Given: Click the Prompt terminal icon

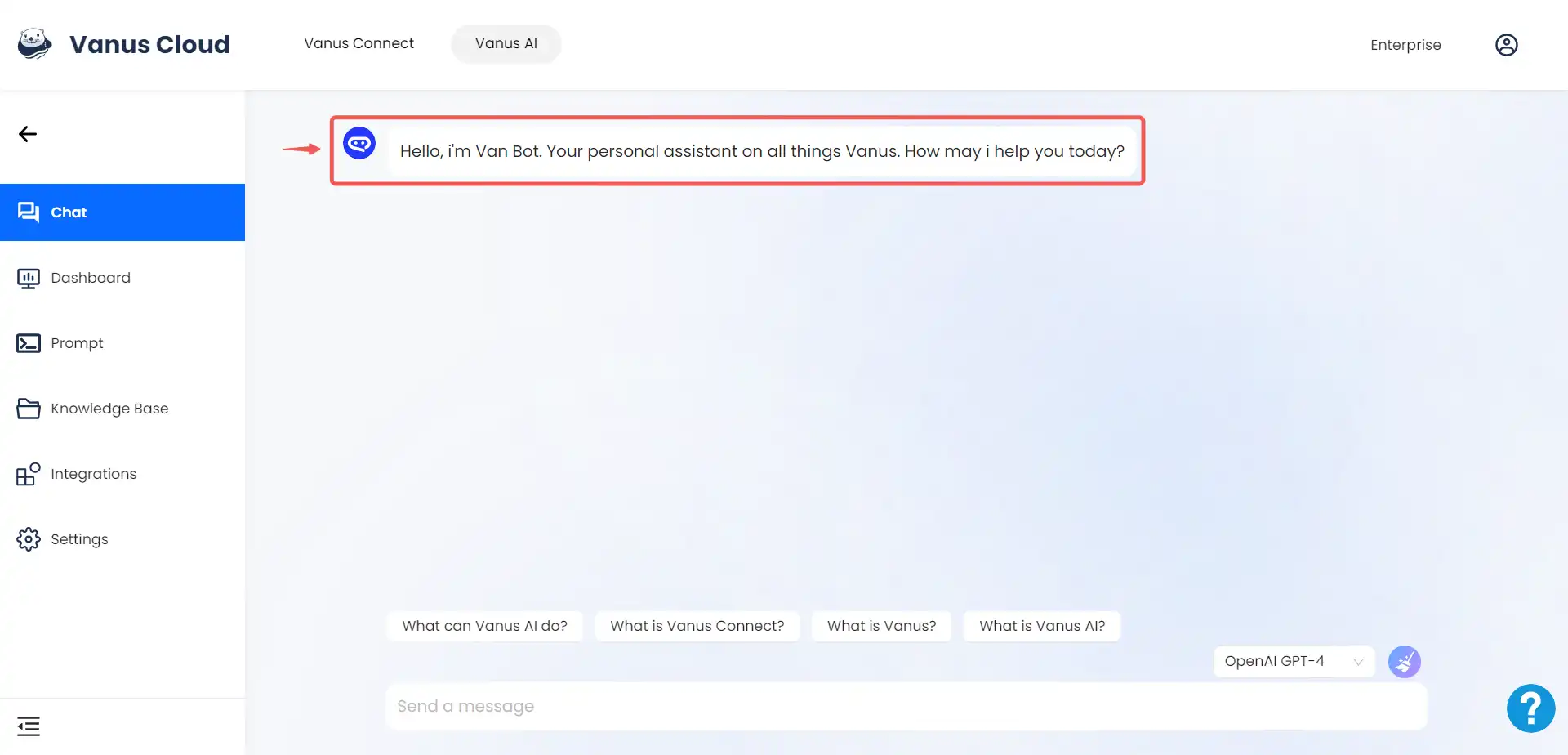Looking at the screenshot, I should 29,343.
